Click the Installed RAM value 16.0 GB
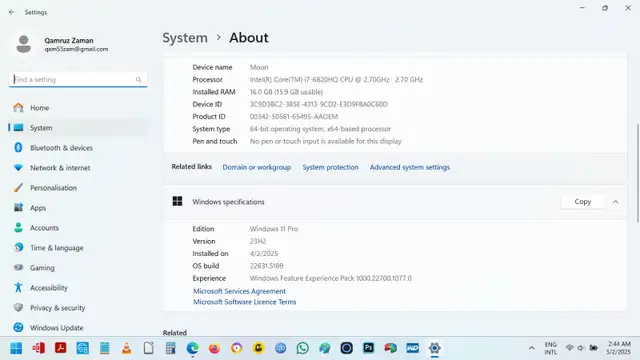Viewport: 640px width, 360px height. [287, 92]
